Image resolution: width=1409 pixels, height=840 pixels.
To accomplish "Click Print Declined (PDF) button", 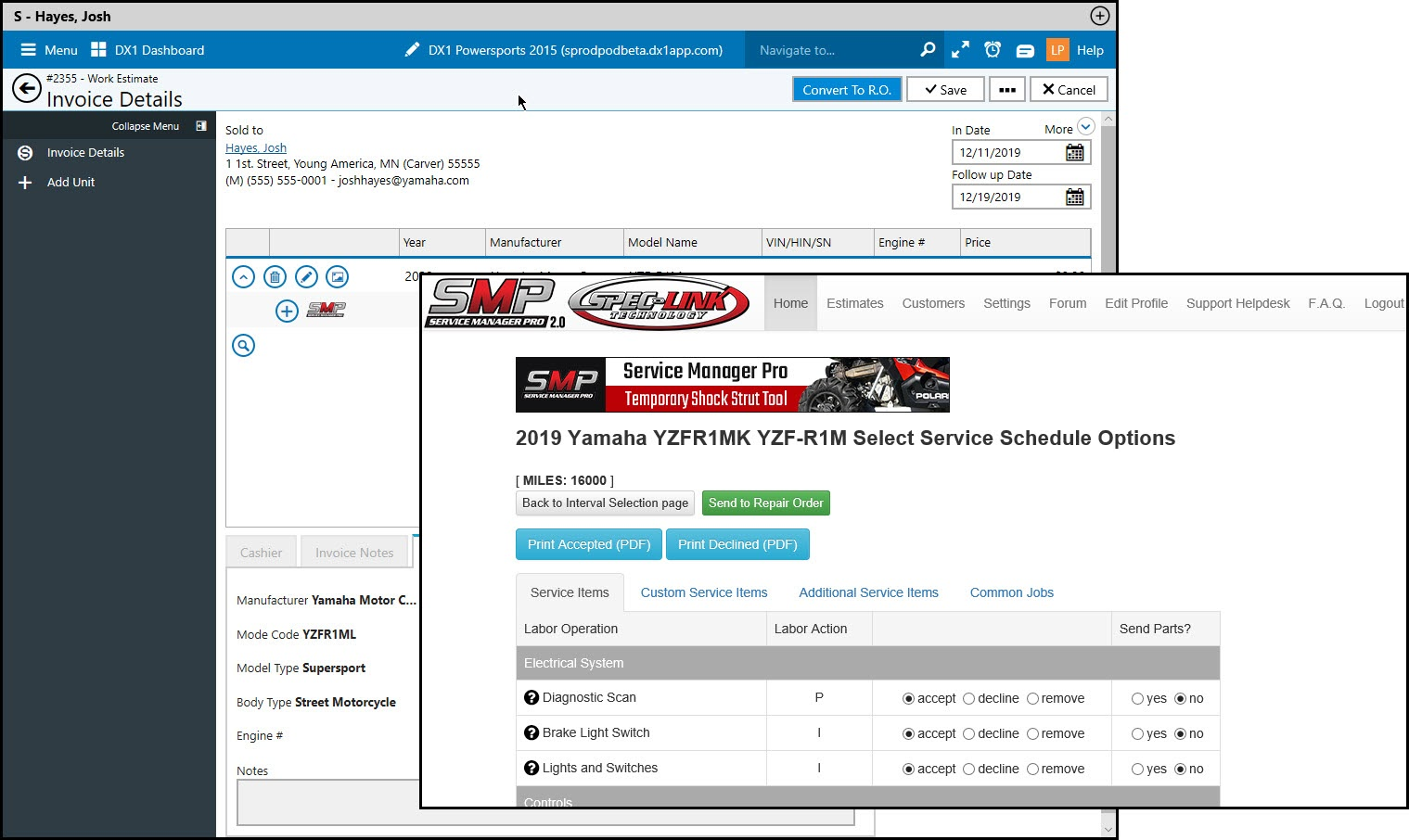I will tap(737, 544).
